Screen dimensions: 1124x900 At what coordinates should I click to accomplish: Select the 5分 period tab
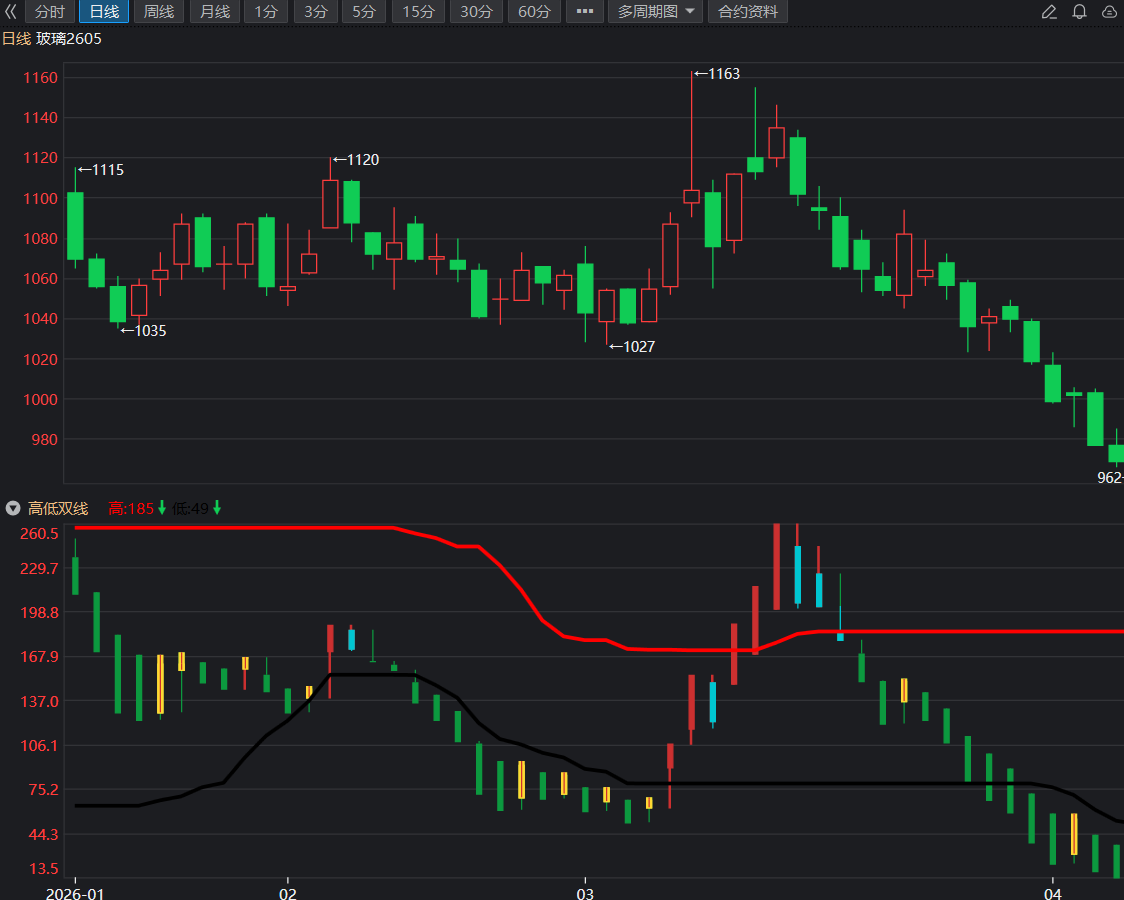(363, 11)
